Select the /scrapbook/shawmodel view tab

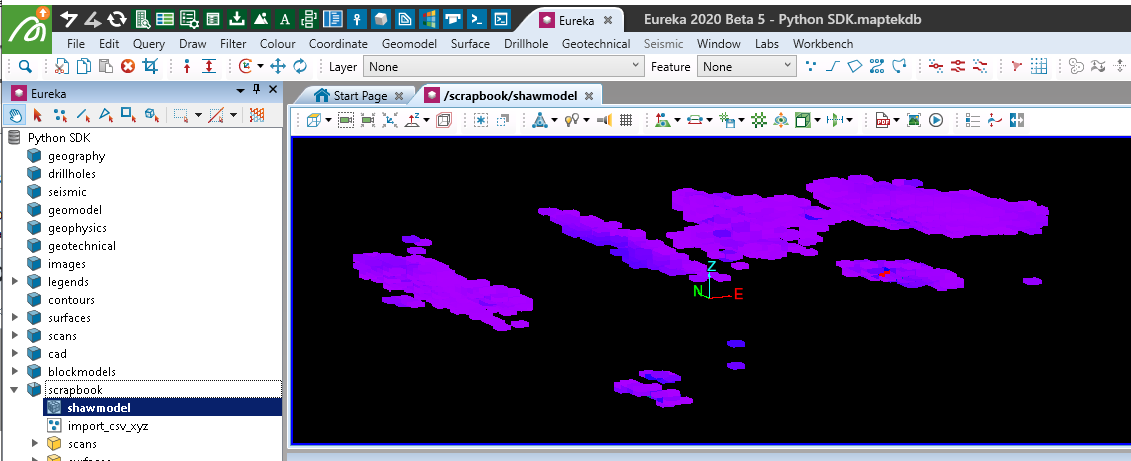point(513,95)
